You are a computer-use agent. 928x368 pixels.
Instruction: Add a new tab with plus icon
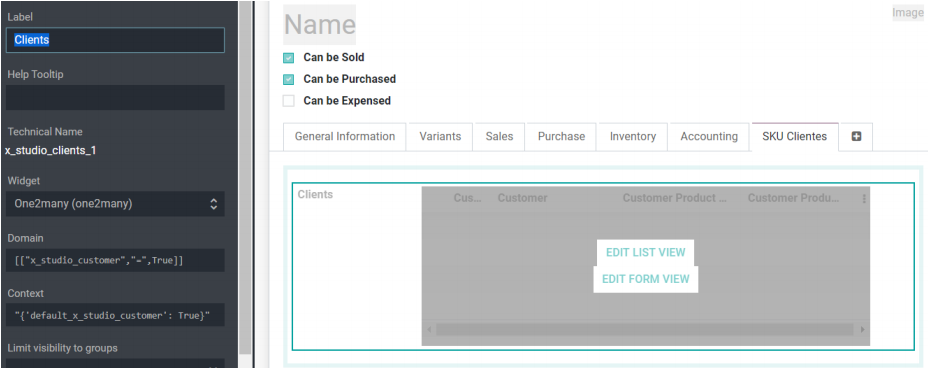(x=856, y=137)
